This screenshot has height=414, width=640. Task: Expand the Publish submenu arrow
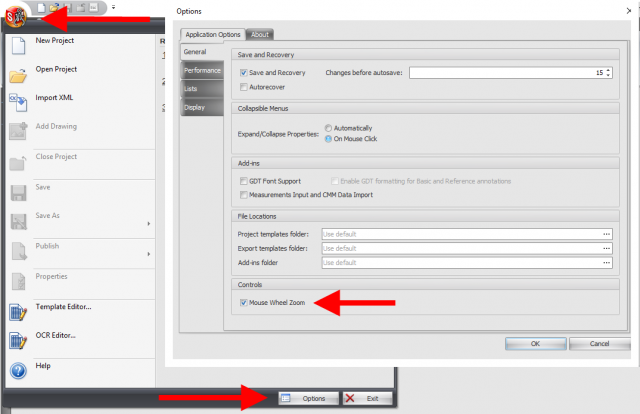coord(149,254)
